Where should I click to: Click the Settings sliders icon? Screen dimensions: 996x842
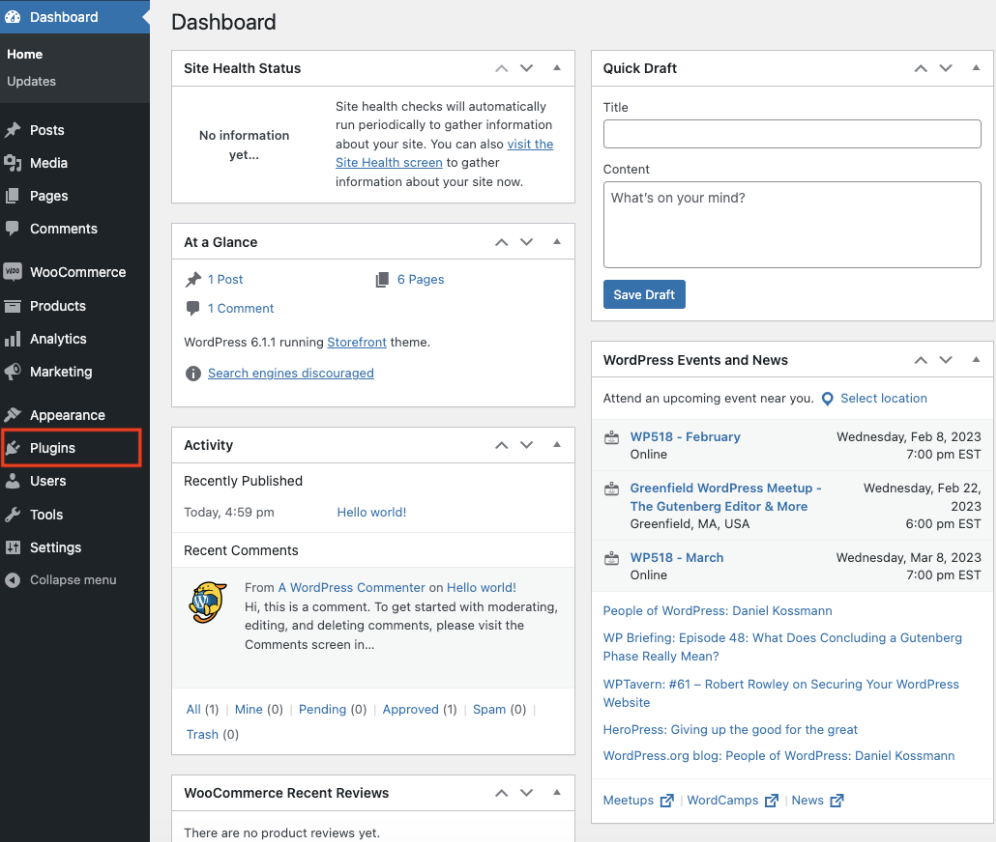13,547
